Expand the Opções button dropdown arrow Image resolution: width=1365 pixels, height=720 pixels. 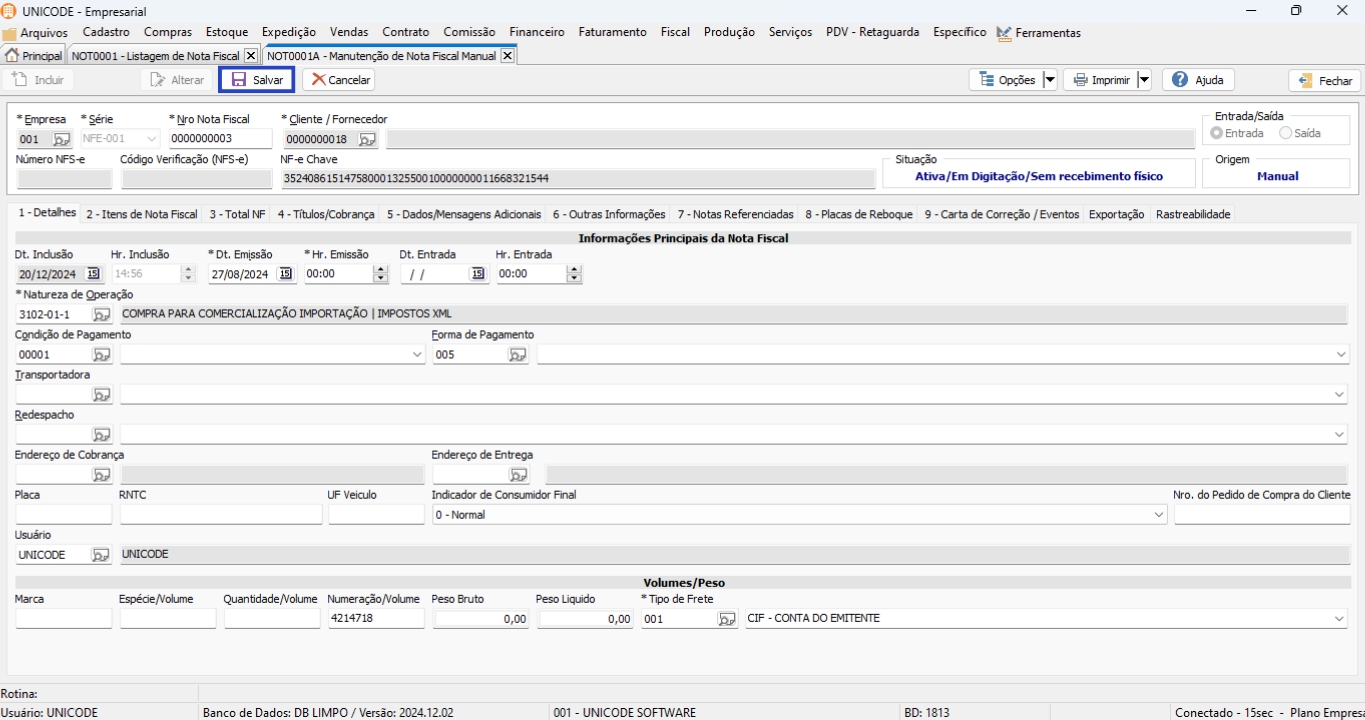[x=1049, y=80]
